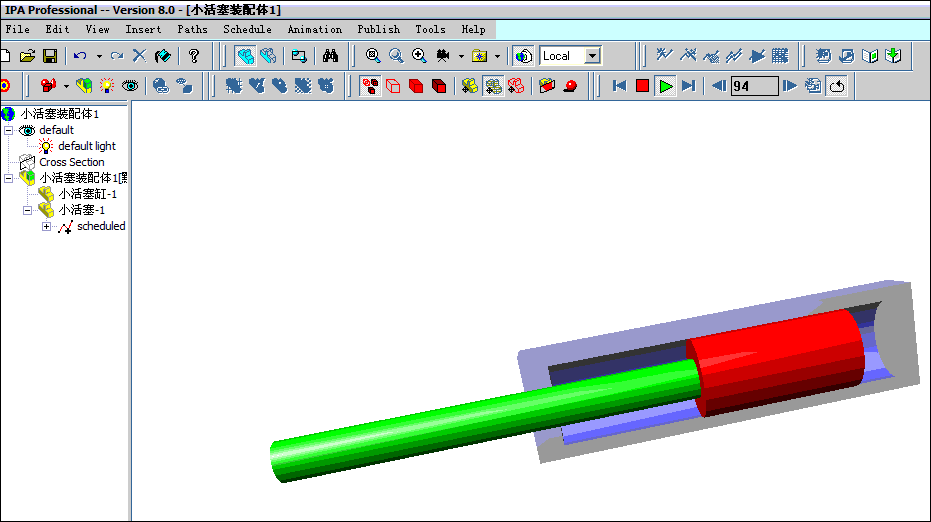
Task: Toggle the solid cyan part select mode
Action: click(245, 56)
